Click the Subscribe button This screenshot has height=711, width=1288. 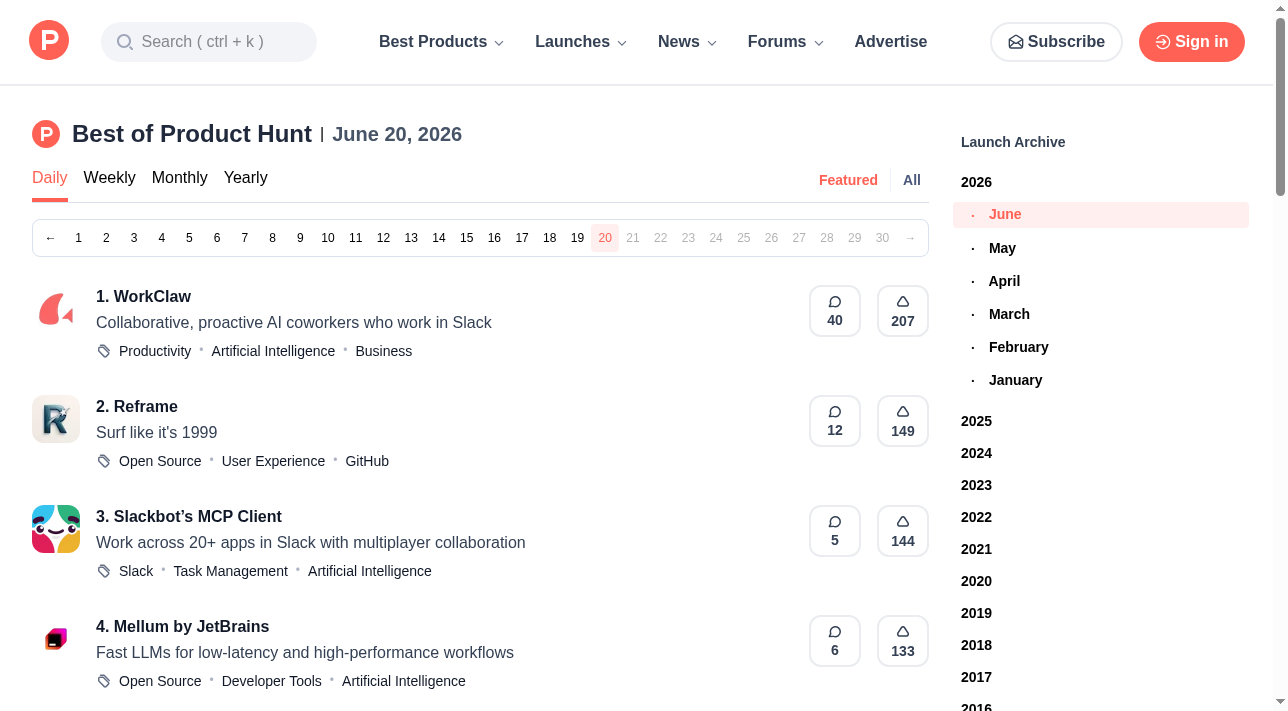point(1056,42)
